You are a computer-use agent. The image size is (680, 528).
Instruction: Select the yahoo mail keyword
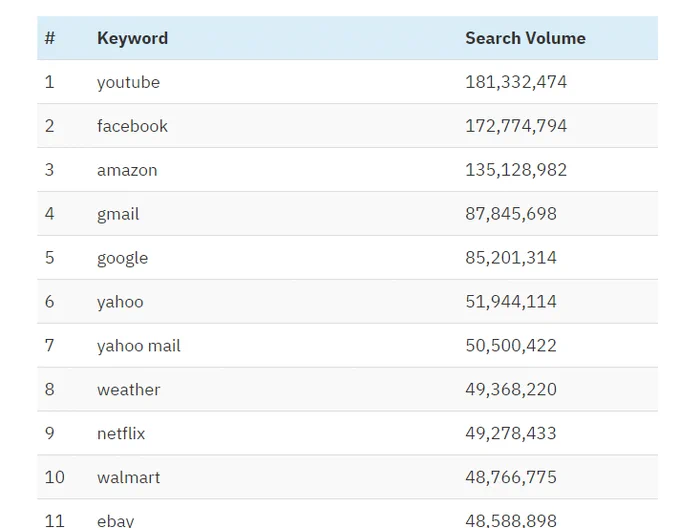point(139,346)
